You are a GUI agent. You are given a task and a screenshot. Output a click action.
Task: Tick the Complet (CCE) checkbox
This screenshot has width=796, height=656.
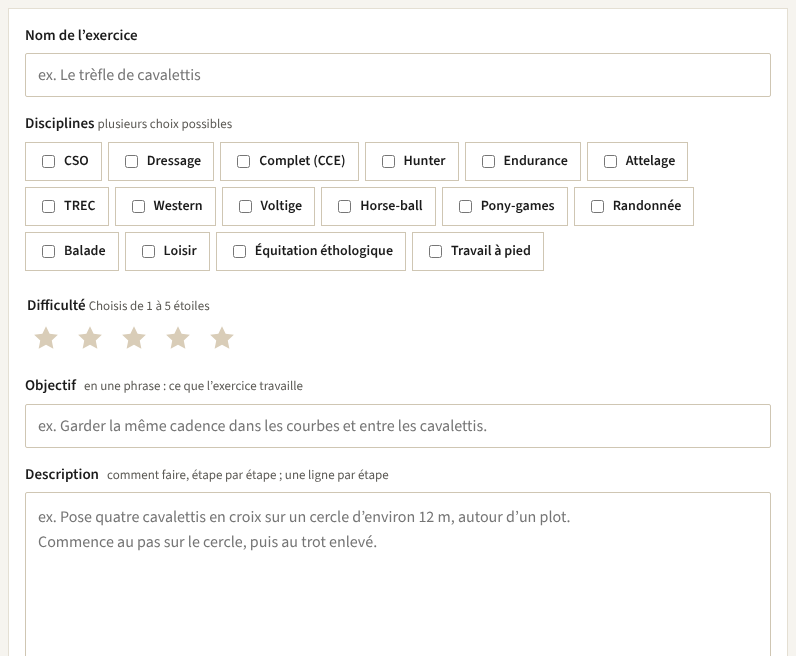pyautogui.click(x=244, y=161)
